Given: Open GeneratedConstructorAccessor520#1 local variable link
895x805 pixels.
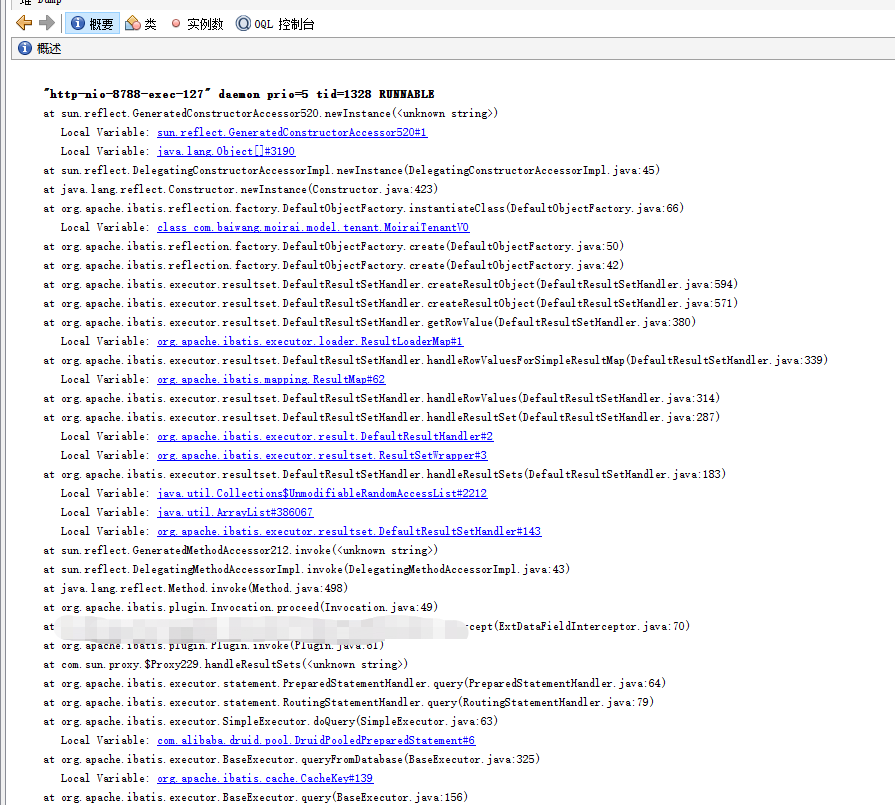Looking at the screenshot, I should (292, 132).
